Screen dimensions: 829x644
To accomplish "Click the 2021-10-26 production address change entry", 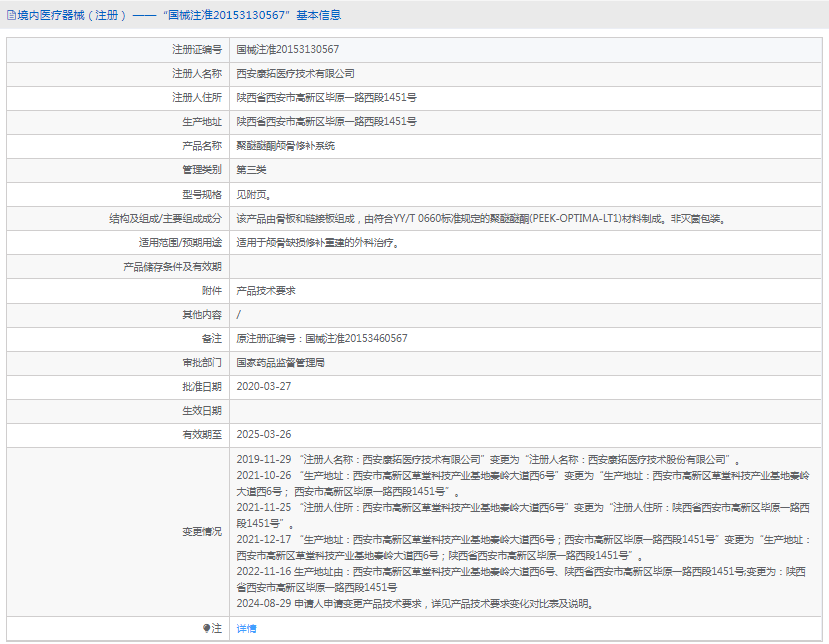I will click(x=523, y=483).
